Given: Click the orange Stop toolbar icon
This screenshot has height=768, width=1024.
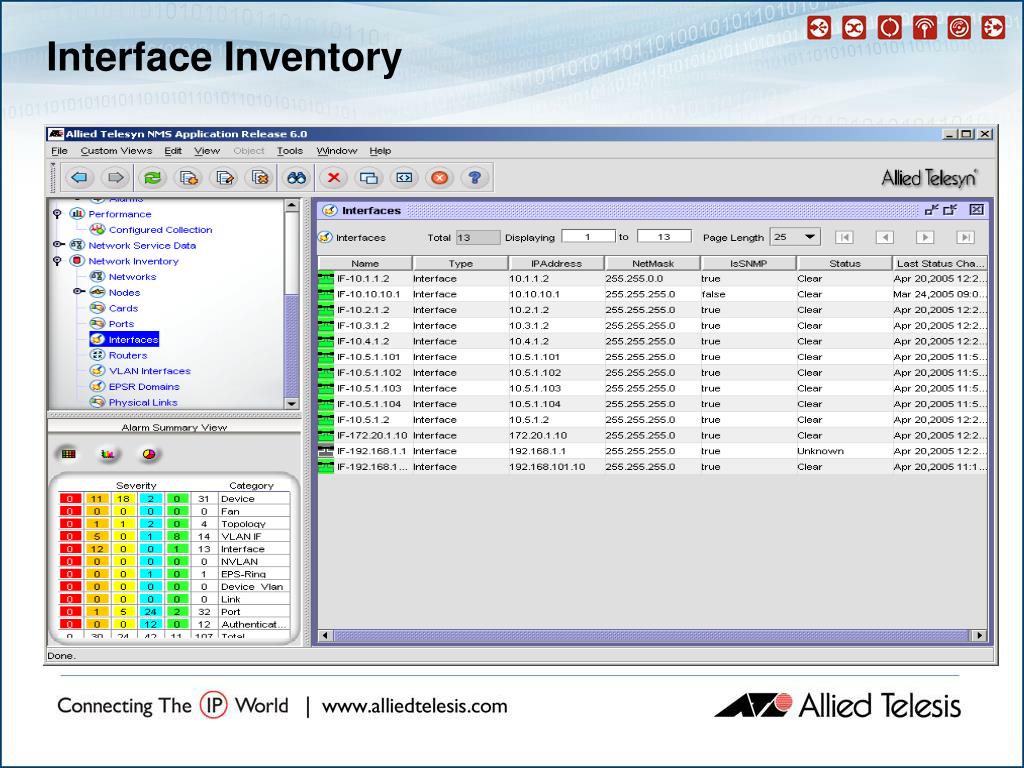Looking at the screenshot, I should pos(440,177).
